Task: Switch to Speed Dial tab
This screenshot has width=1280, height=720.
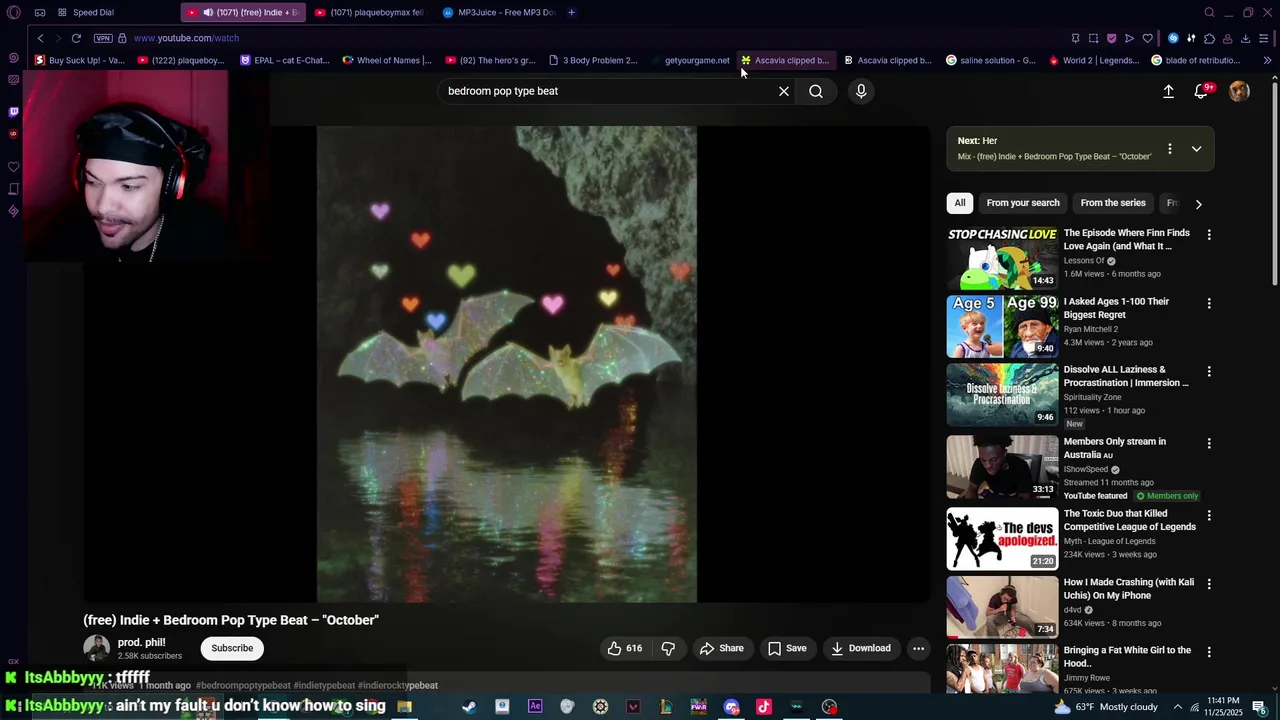Action: click(86, 13)
